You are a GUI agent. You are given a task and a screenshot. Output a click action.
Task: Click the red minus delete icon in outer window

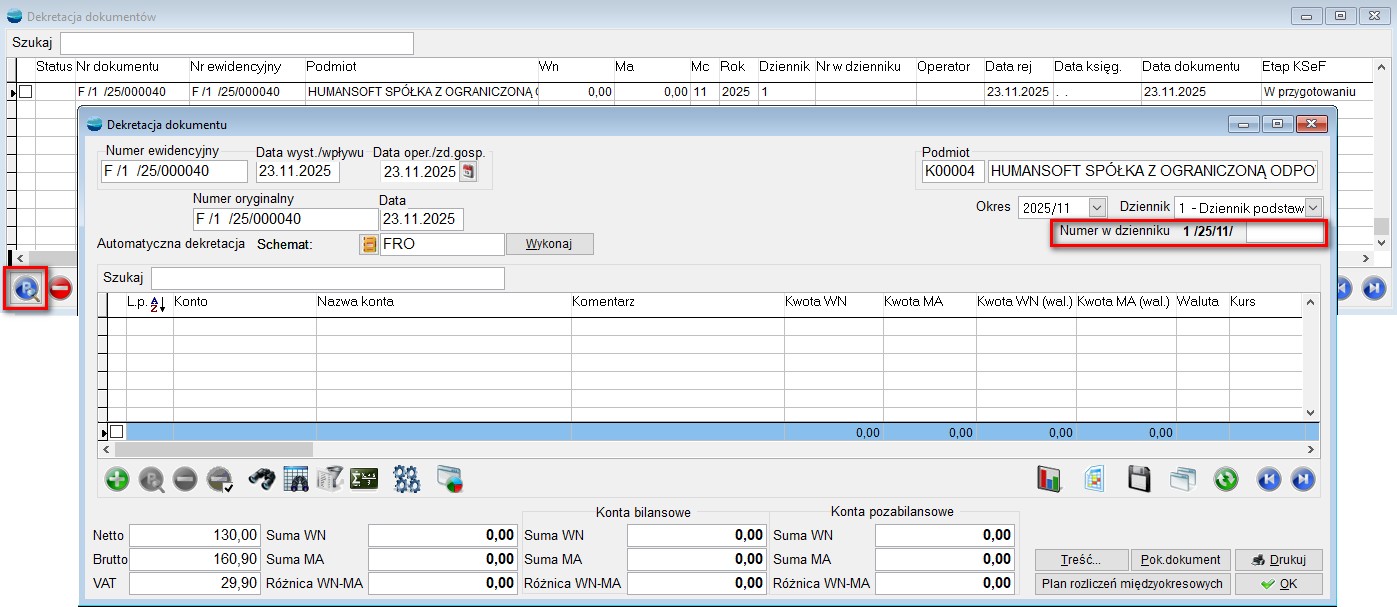pos(61,289)
